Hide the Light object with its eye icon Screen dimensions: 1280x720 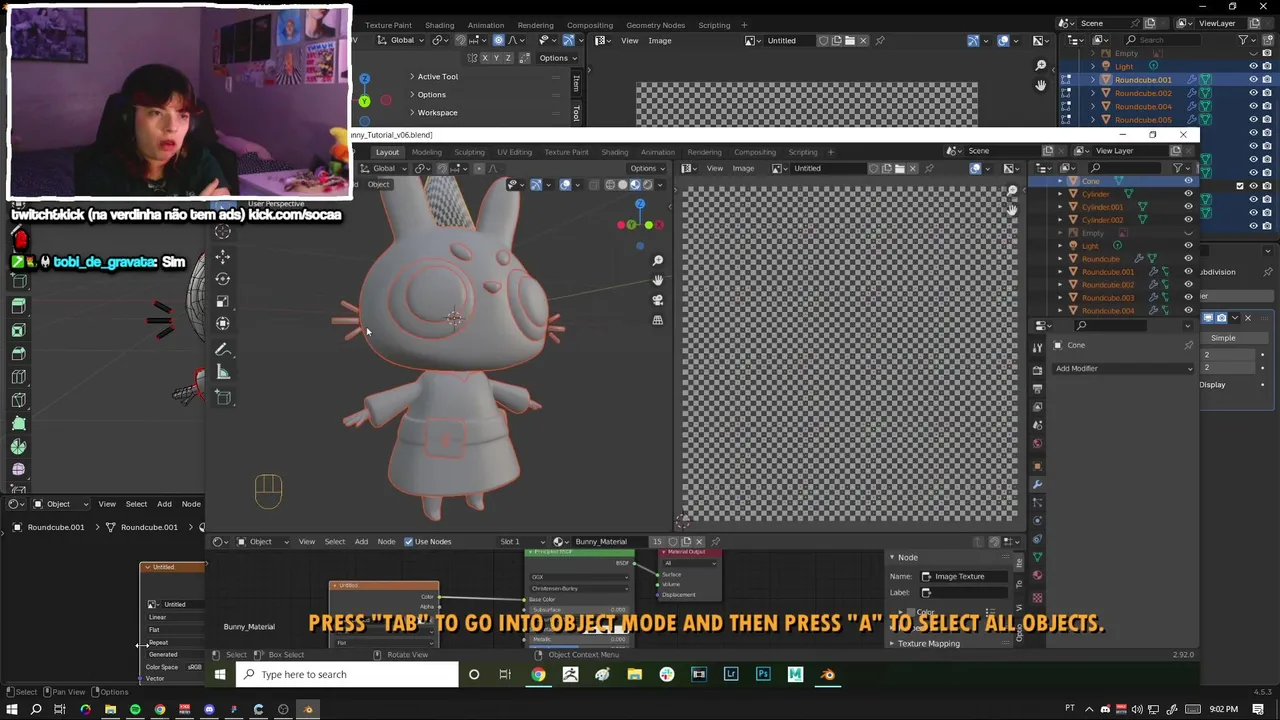1188,246
